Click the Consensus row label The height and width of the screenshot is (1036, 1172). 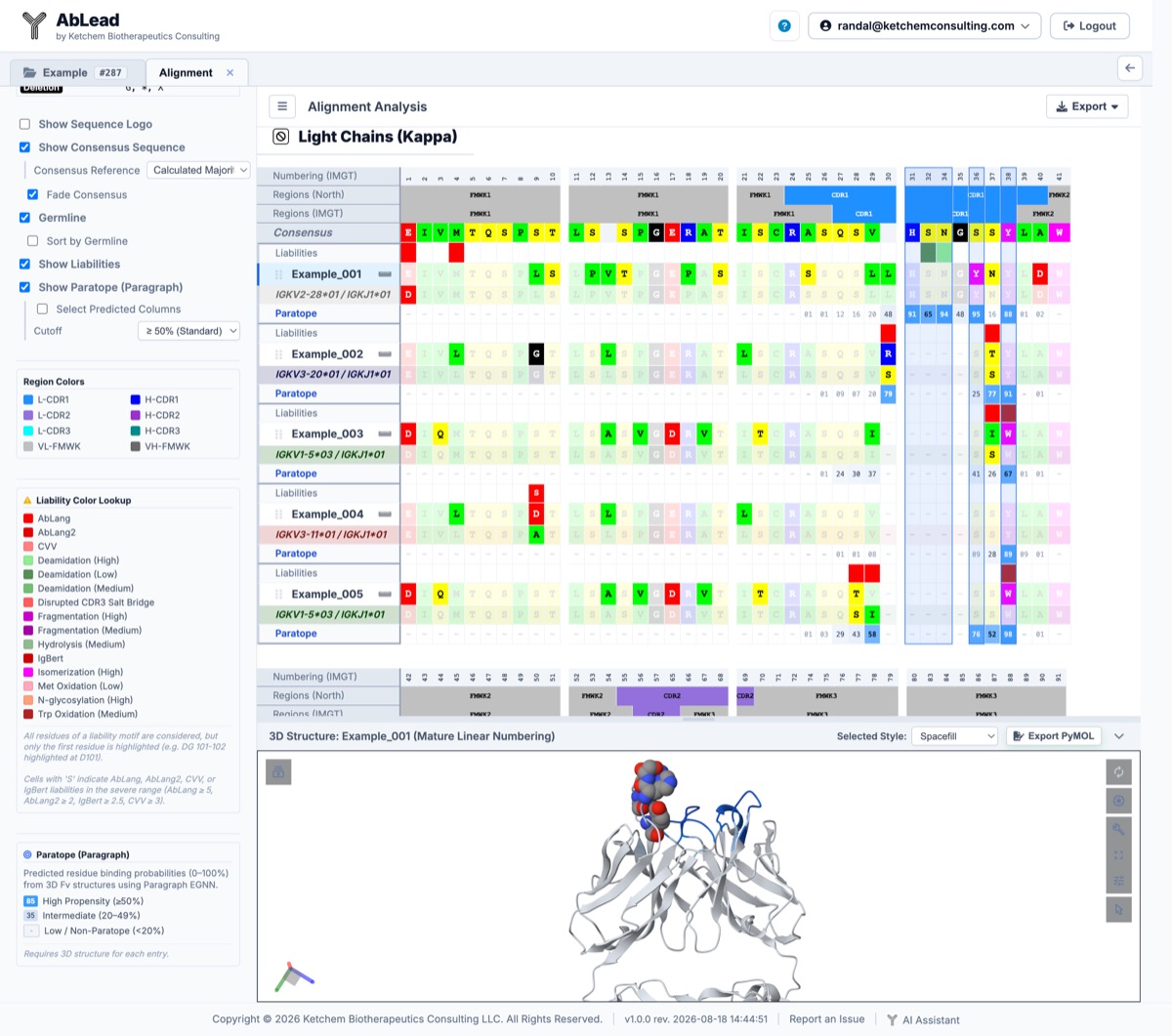coord(303,232)
